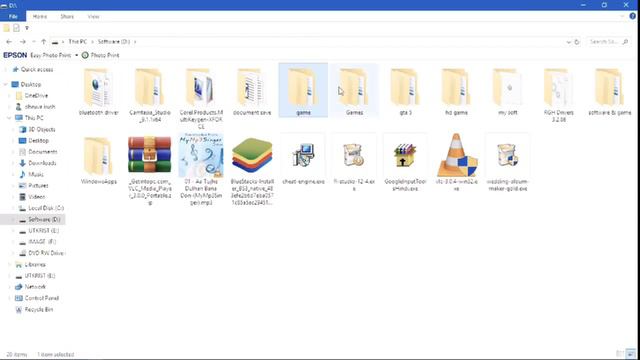Open the gta 3 folder

tap(405, 91)
